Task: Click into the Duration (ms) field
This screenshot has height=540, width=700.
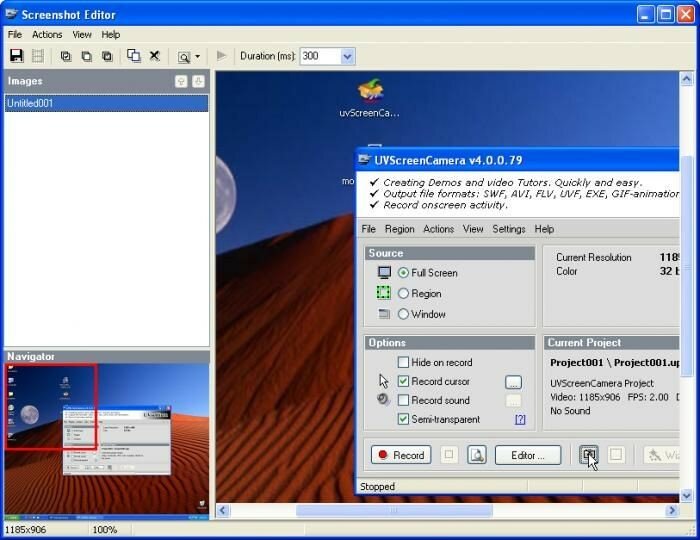Action: [320, 56]
